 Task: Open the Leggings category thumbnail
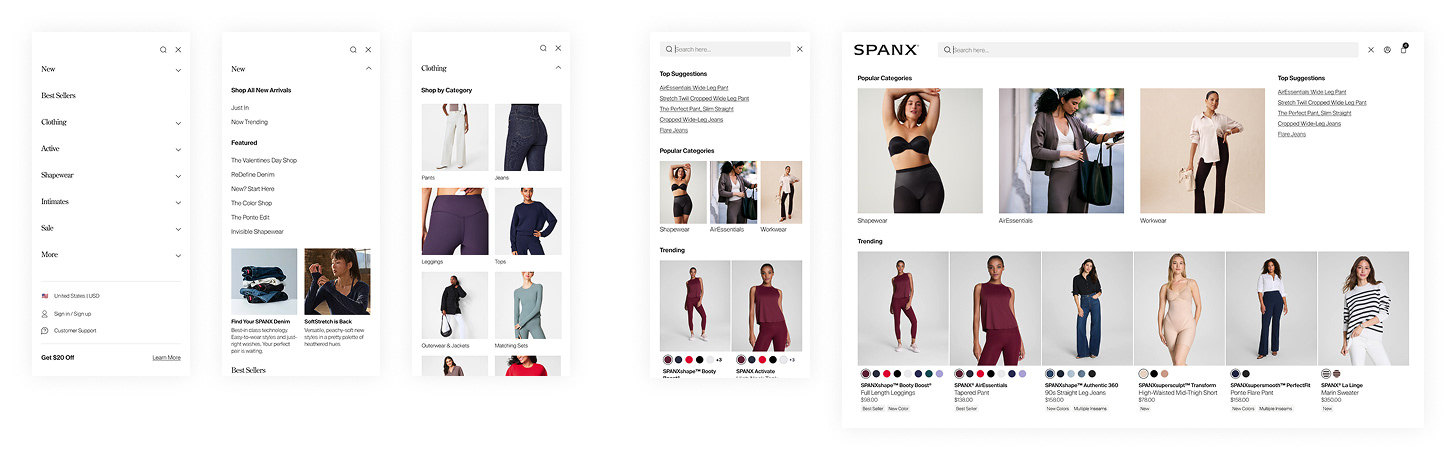(455, 222)
